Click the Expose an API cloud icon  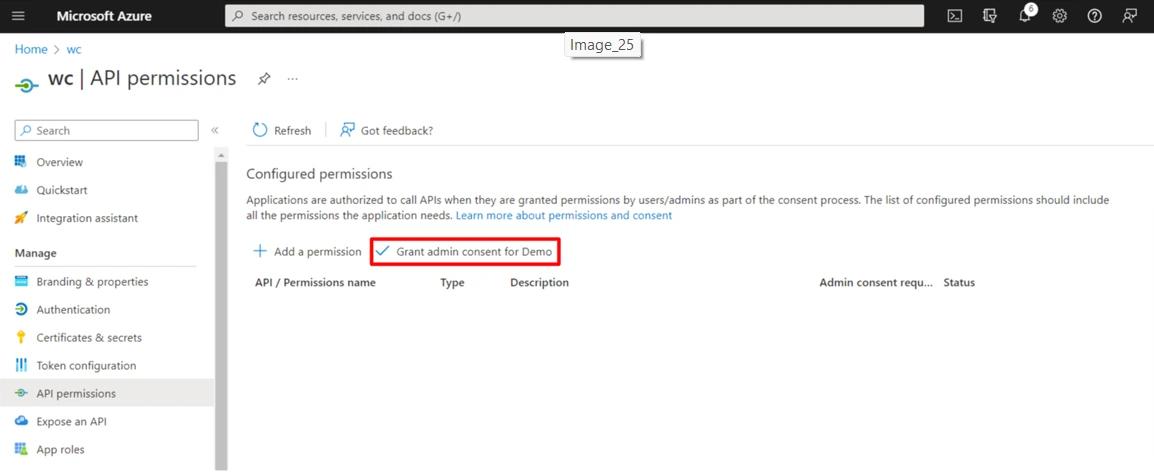coord(21,421)
